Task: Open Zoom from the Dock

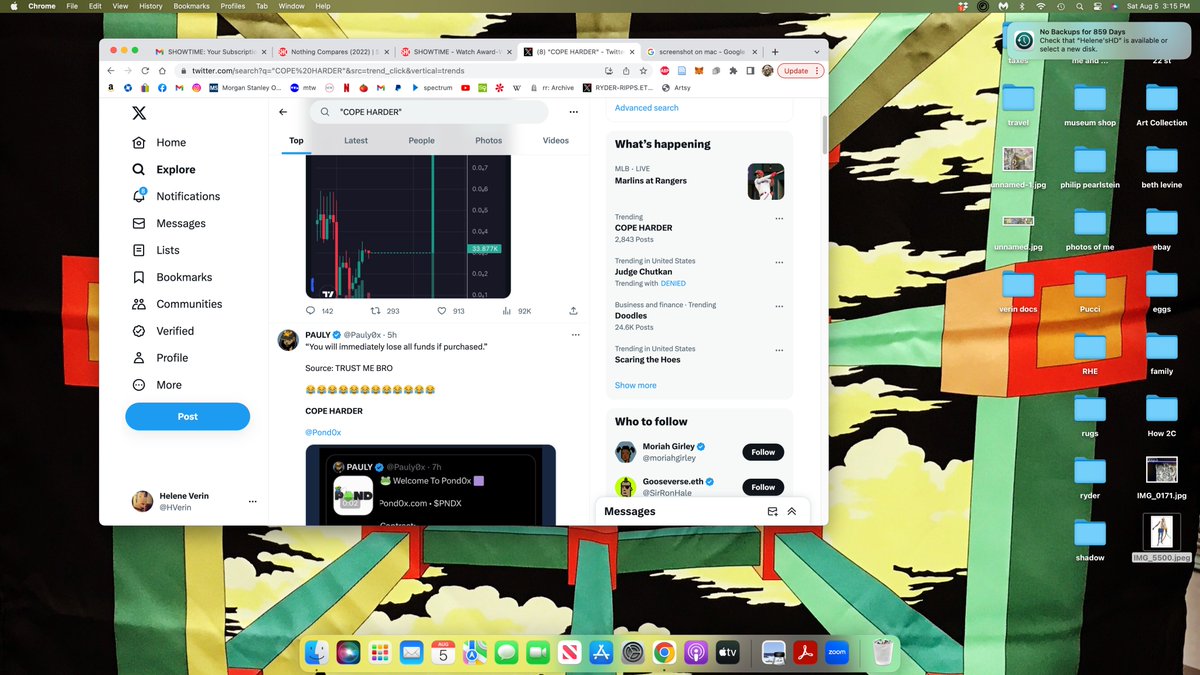Action: pyautogui.click(x=837, y=653)
